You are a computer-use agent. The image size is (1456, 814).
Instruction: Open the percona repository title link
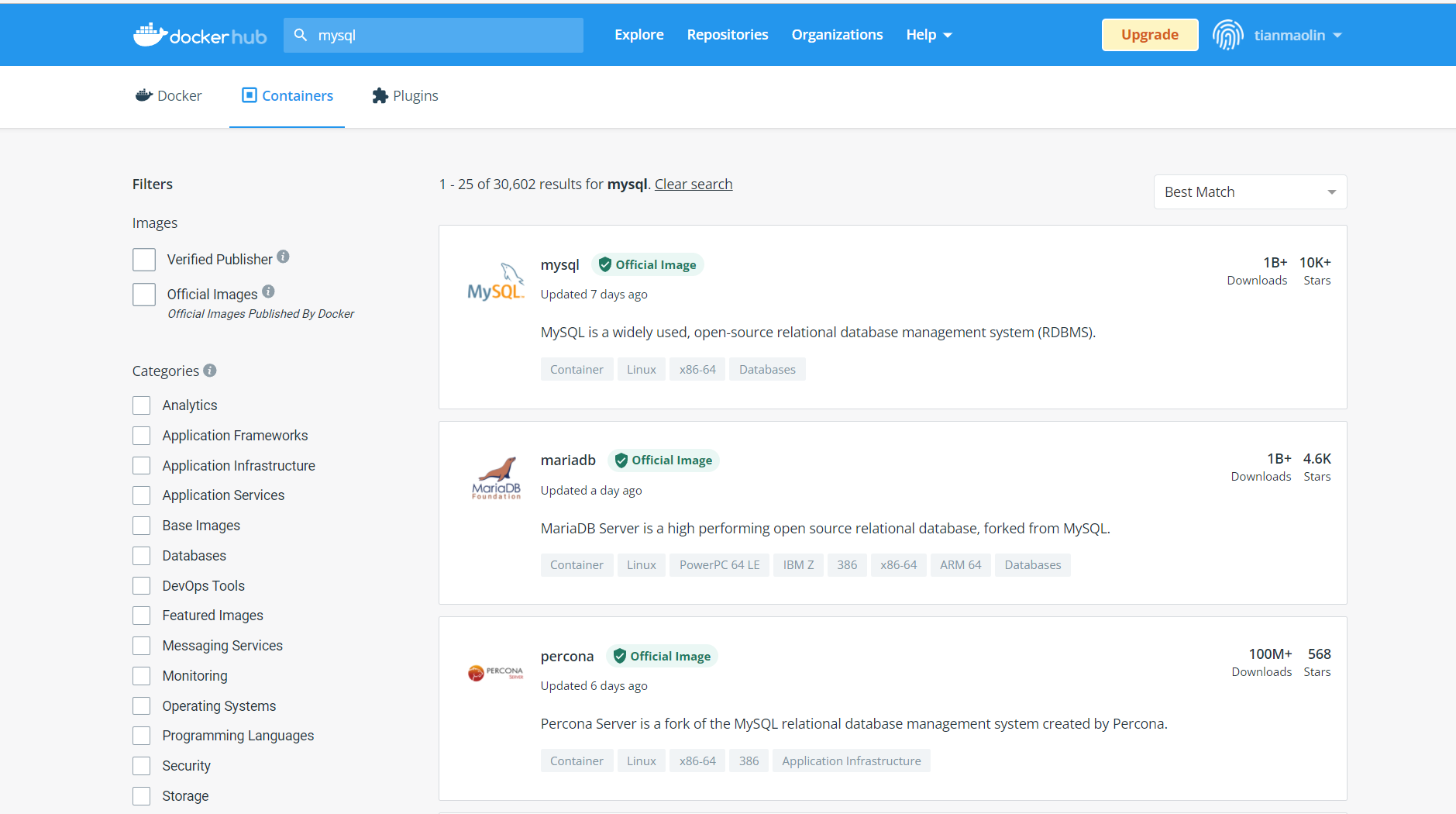567,656
